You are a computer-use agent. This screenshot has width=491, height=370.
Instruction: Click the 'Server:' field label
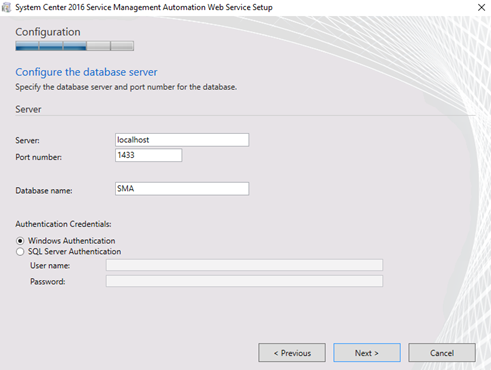point(27,140)
